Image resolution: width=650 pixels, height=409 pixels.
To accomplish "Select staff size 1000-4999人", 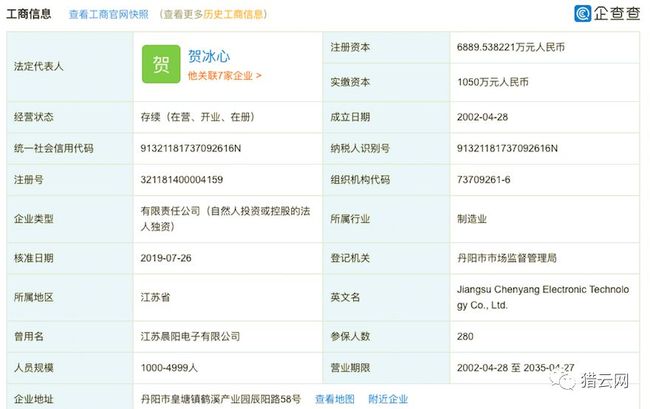I will (169, 368).
